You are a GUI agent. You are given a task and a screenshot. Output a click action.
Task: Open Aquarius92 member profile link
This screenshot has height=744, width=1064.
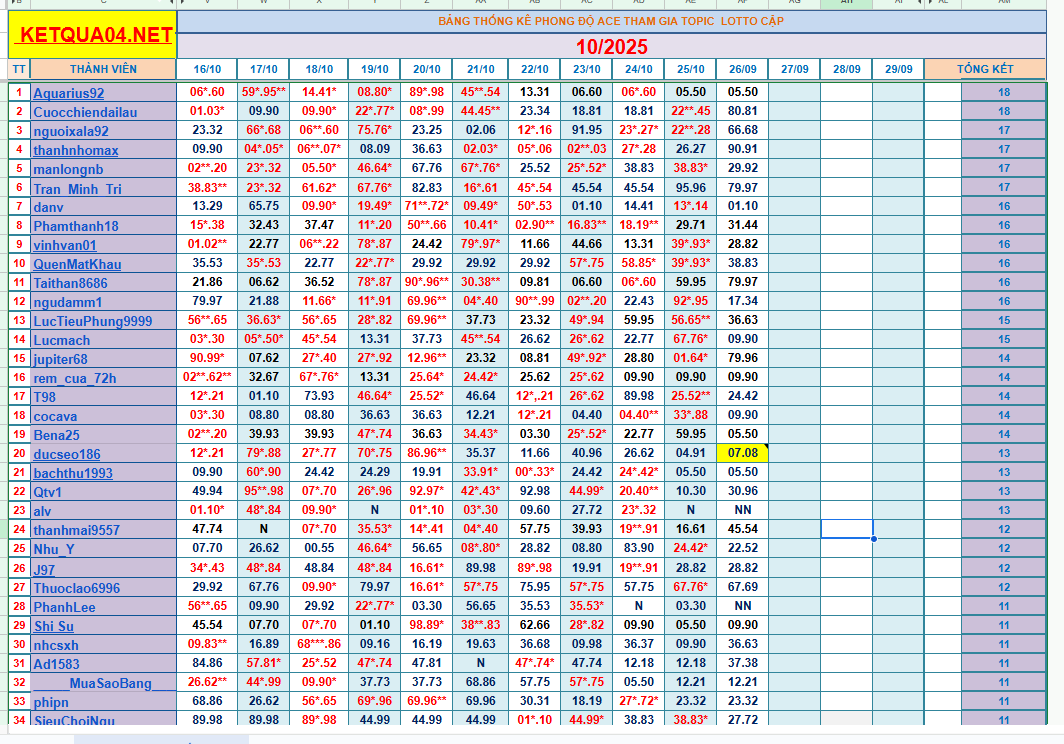68,93
